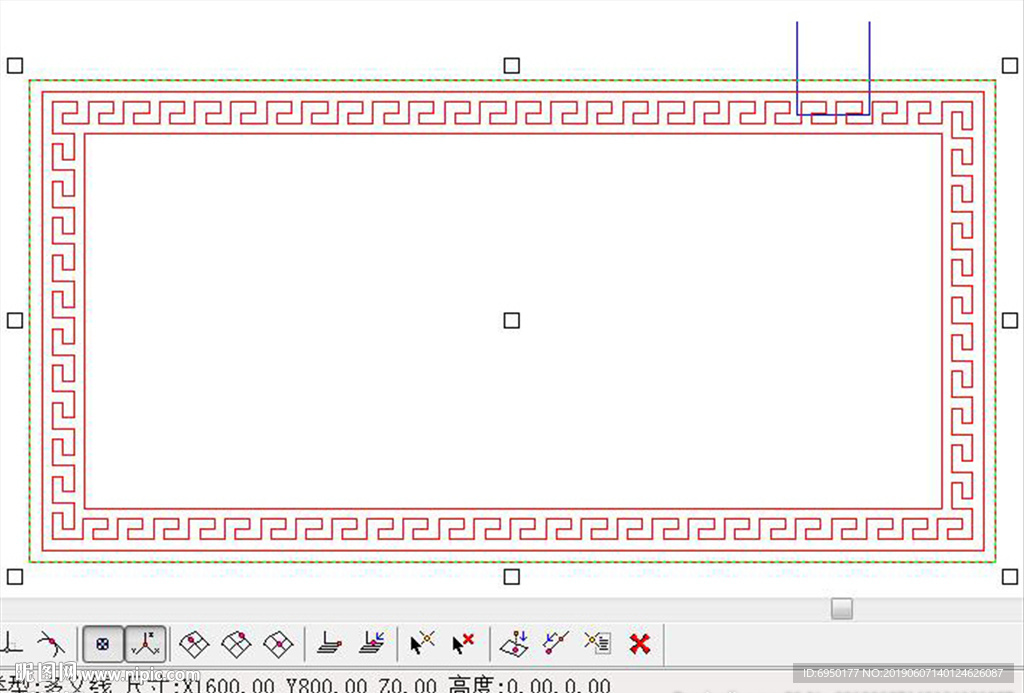
Task: Click the large red X cancel icon
Action: [640, 644]
